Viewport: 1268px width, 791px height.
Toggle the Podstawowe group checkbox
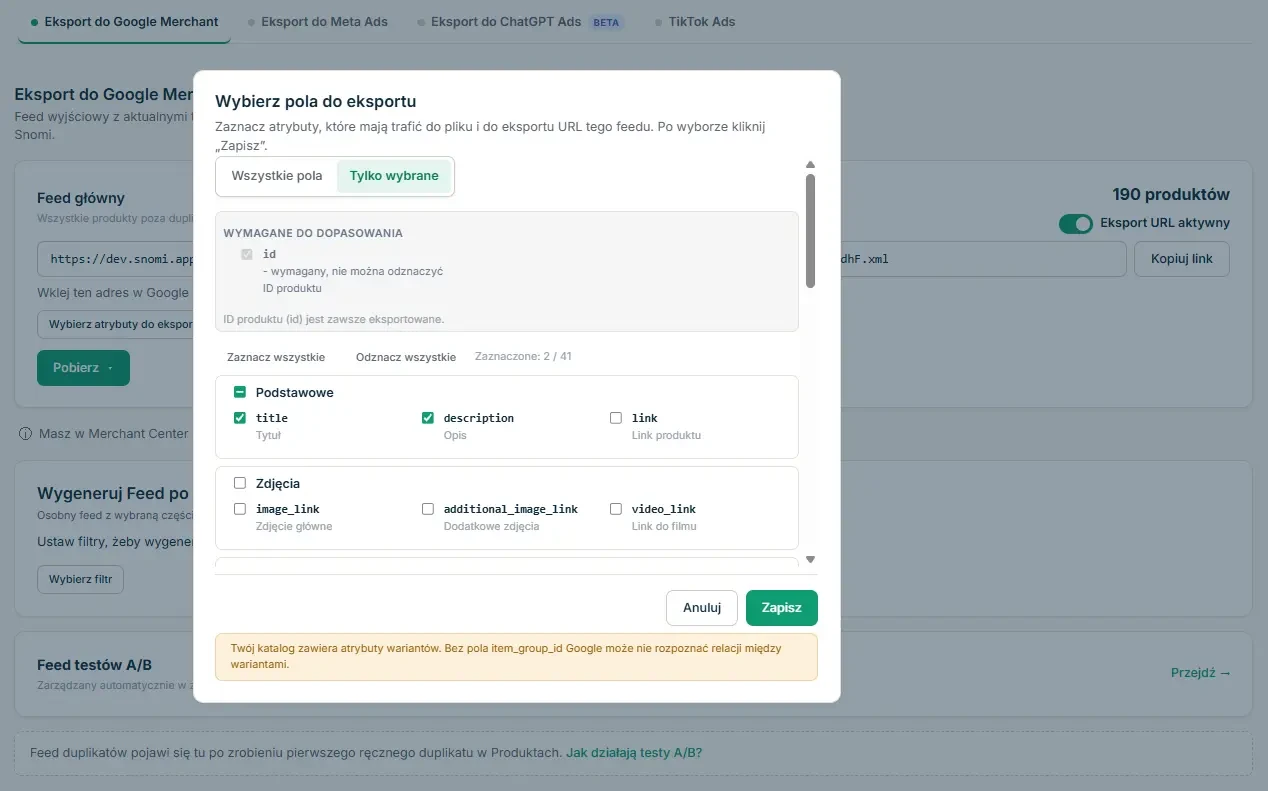pos(240,393)
